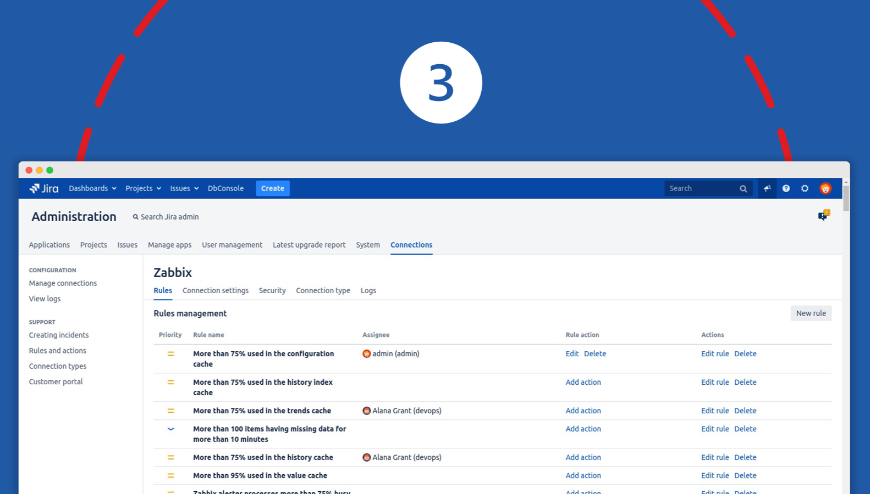Viewport: 870px width, 494px height.
Task: Click Add action for trends cache rule
Action: pos(583,411)
